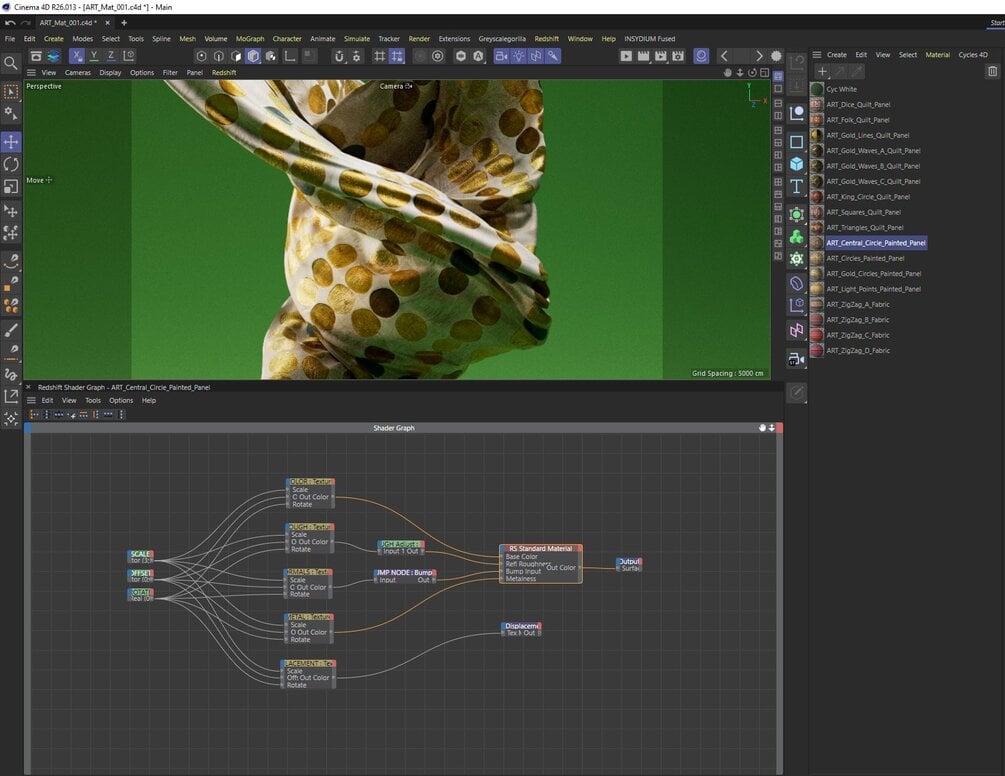Open the Material Manager hamburger menu
The height and width of the screenshot is (776, 1005).
coord(816,55)
